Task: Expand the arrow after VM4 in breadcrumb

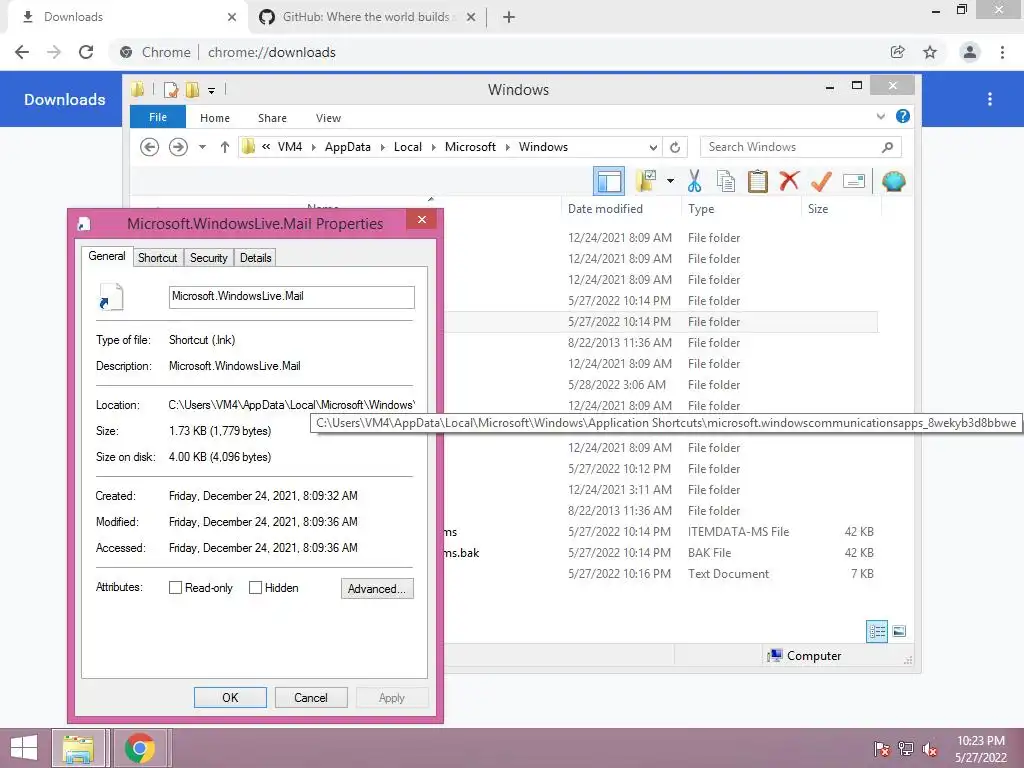Action: click(313, 147)
